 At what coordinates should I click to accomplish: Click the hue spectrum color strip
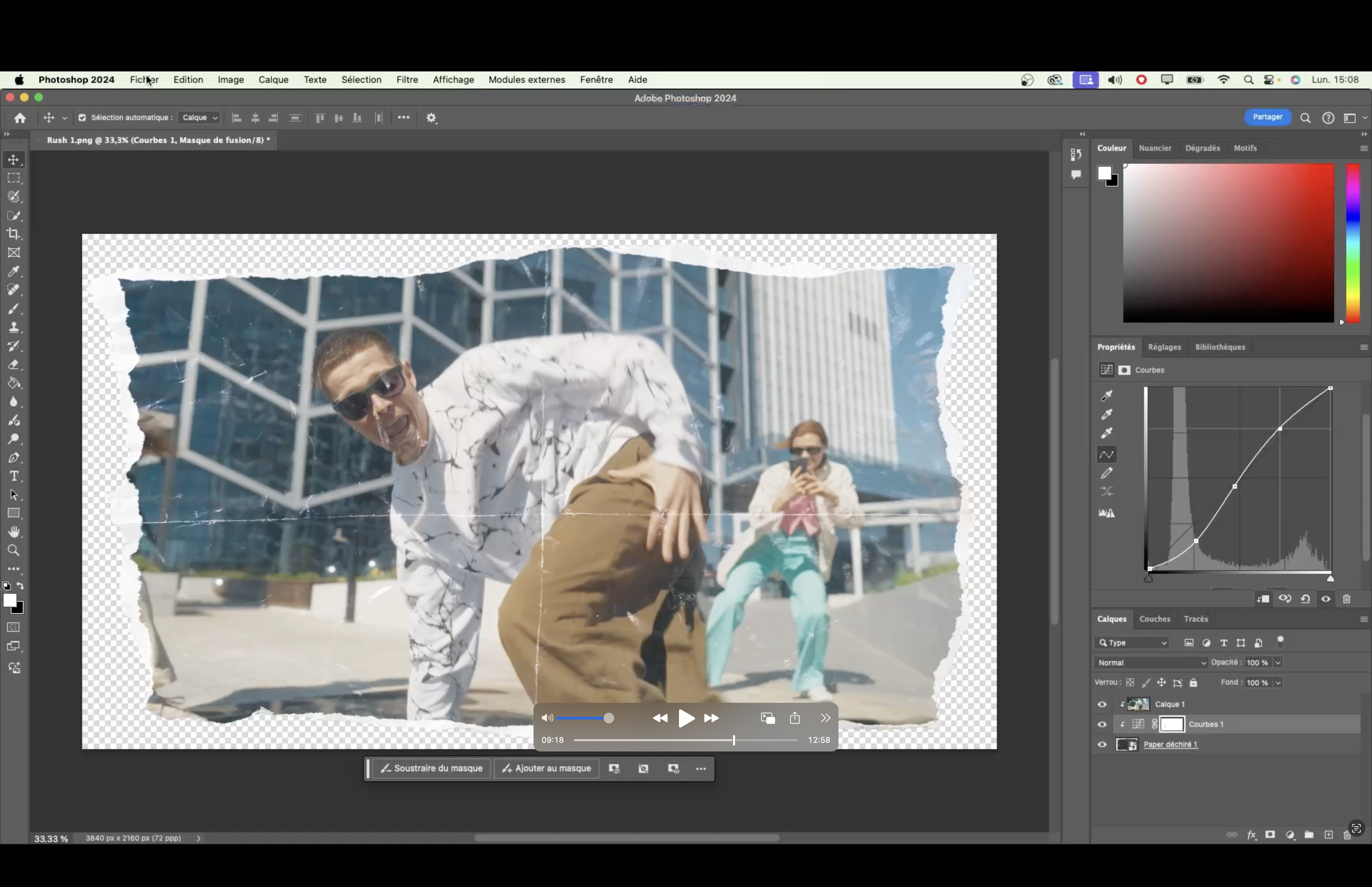(x=1352, y=243)
